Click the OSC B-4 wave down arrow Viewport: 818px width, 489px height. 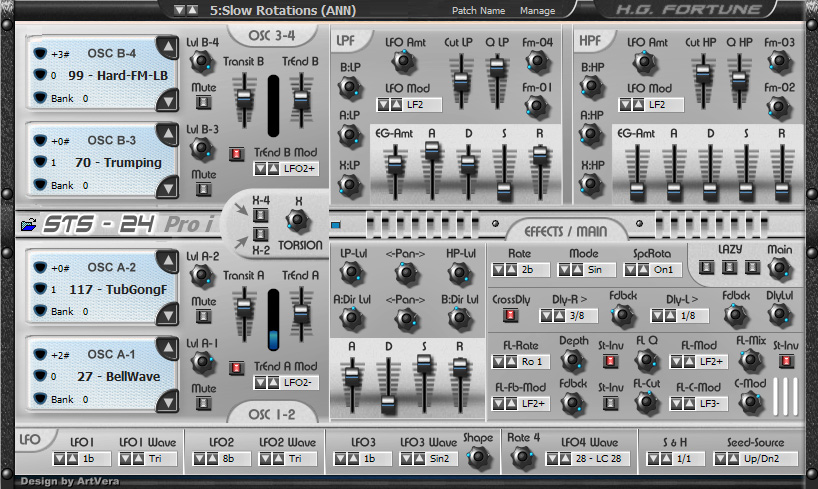click(167, 99)
